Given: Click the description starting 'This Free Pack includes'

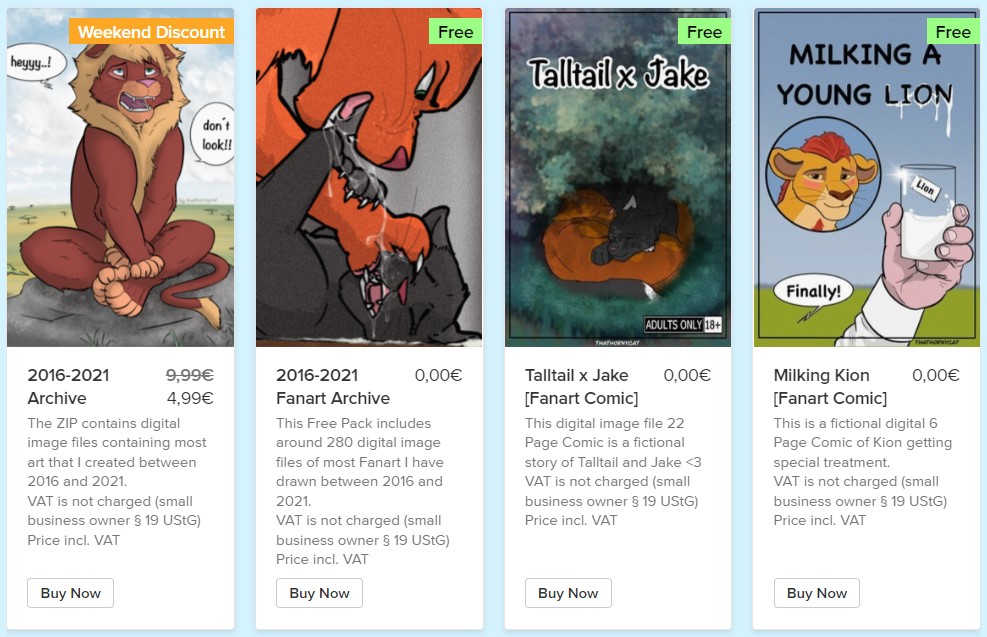Looking at the screenshot, I should tap(363, 491).
